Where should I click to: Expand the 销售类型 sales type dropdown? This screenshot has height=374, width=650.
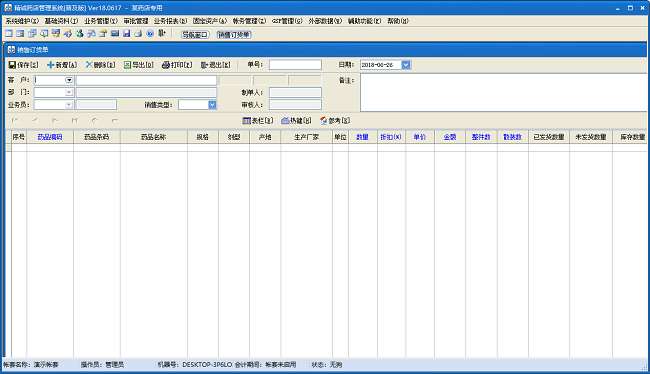point(212,105)
